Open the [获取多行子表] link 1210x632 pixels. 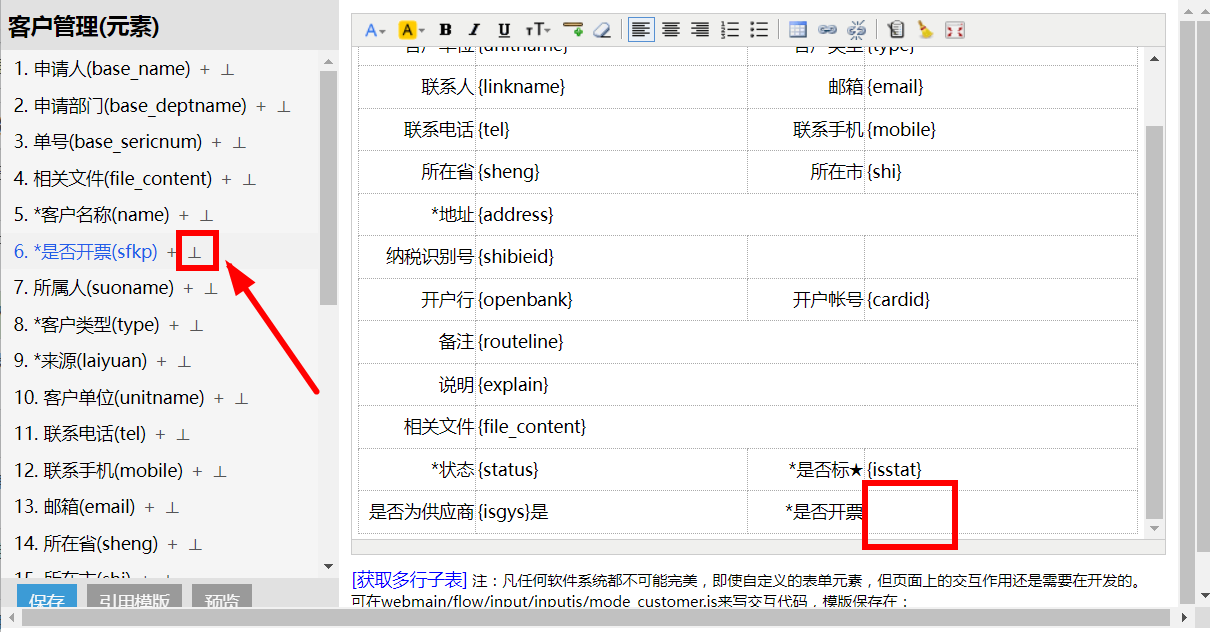[x=409, y=580]
